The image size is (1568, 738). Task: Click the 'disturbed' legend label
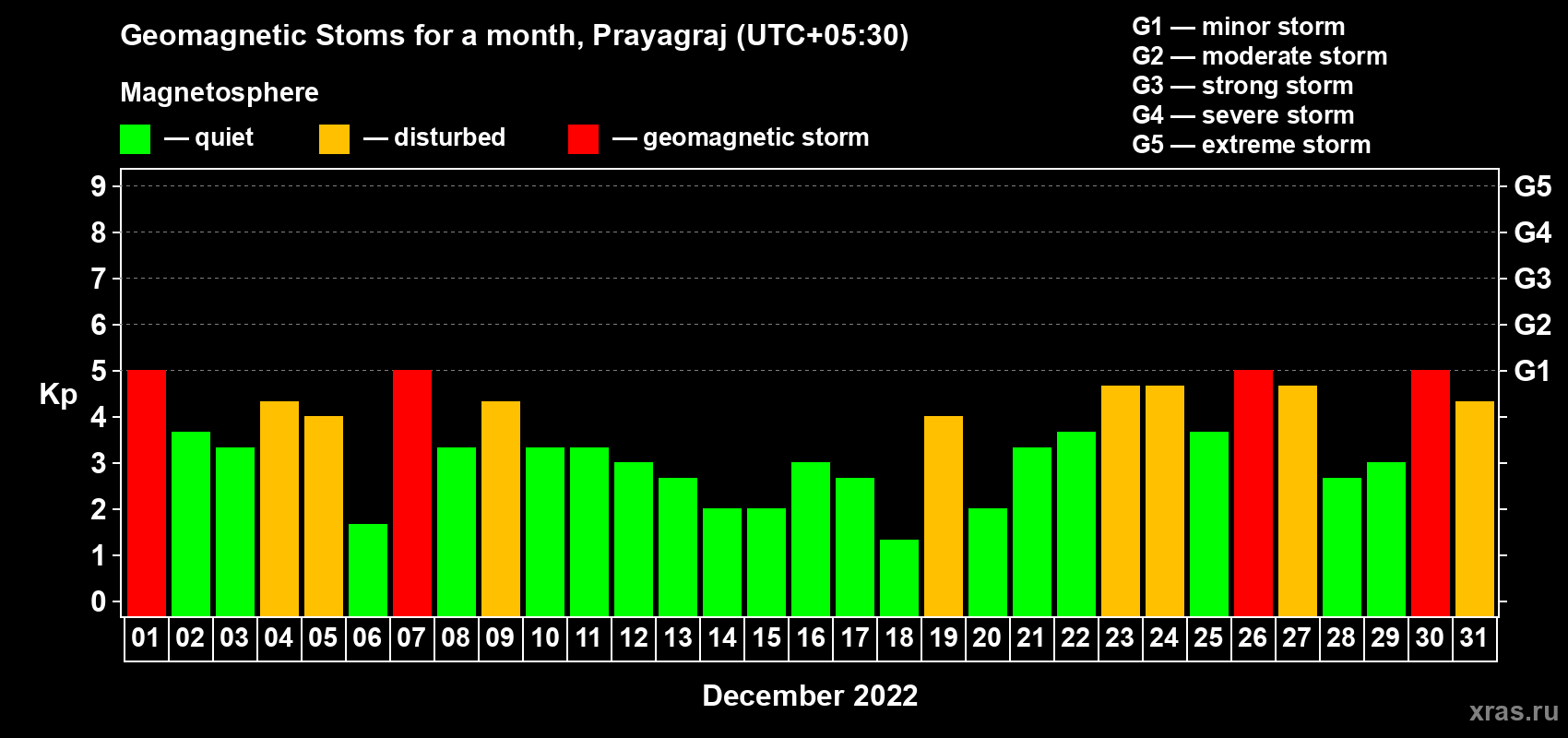[449, 137]
